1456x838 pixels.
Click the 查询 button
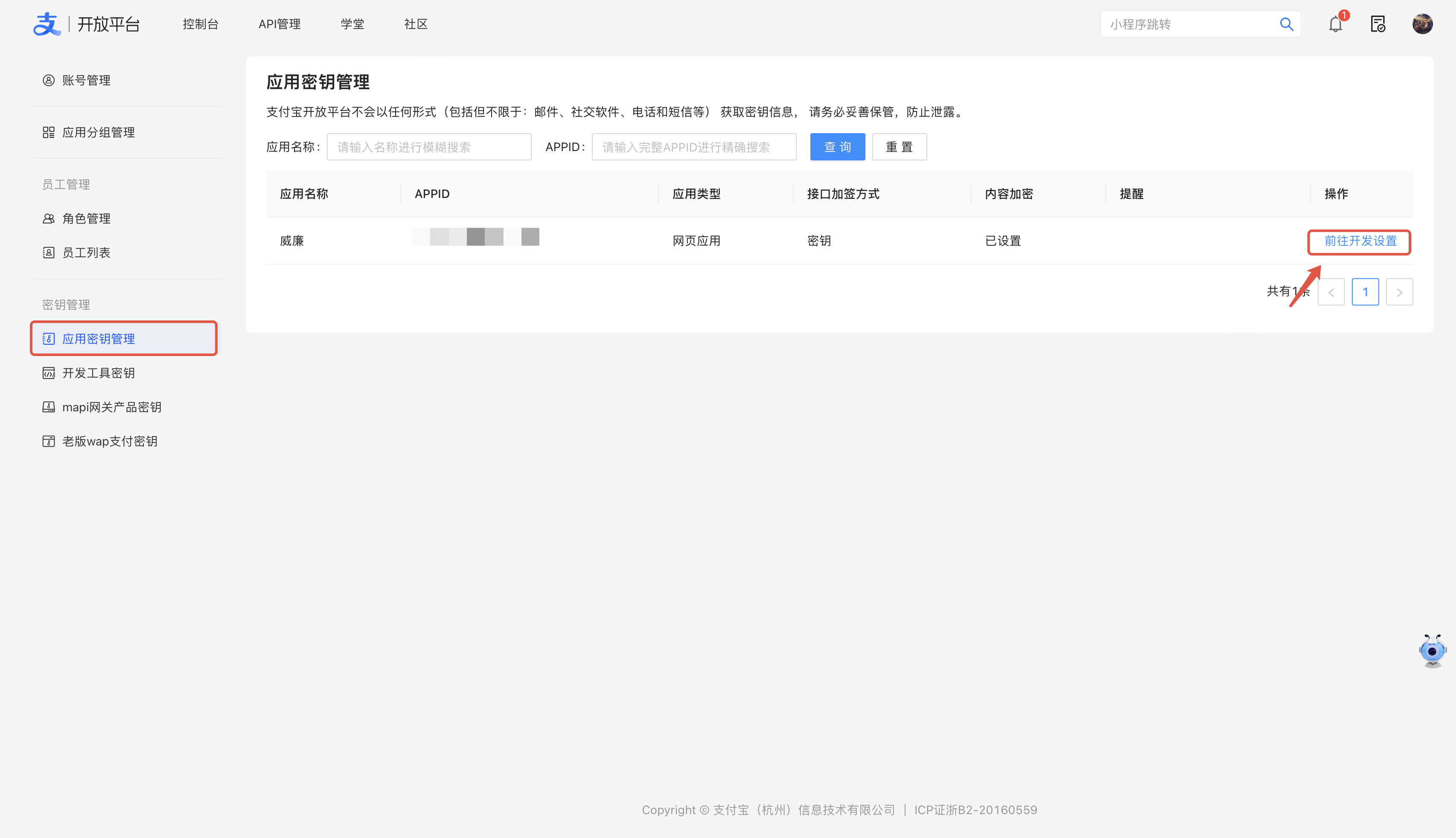tap(837, 147)
